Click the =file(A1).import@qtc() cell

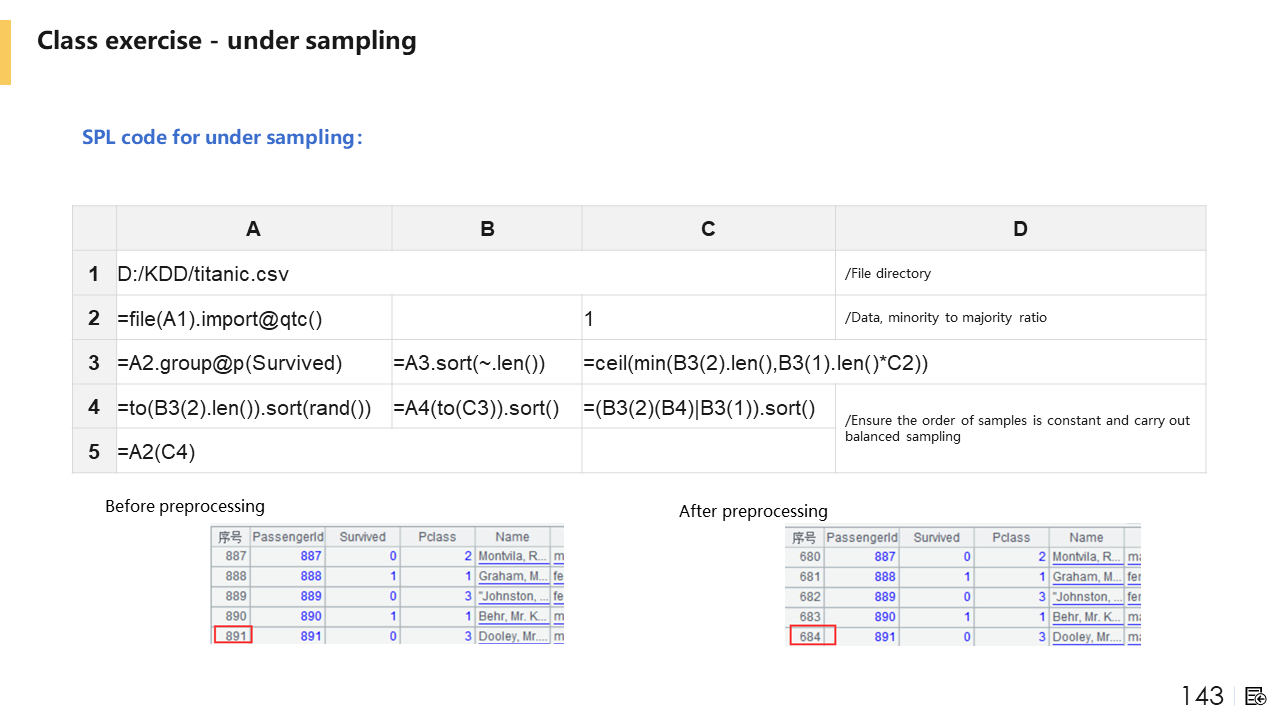point(220,319)
